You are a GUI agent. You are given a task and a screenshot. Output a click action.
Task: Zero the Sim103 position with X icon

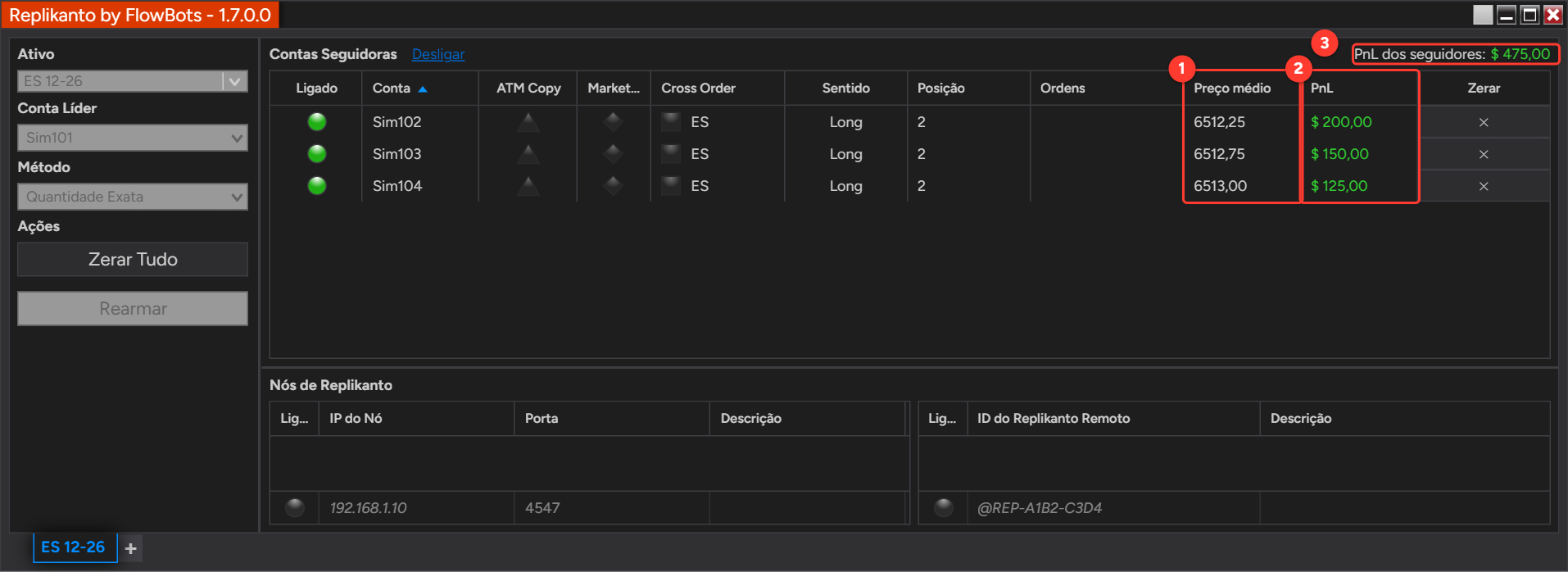pyautogui.click(x=1484, y=154)
